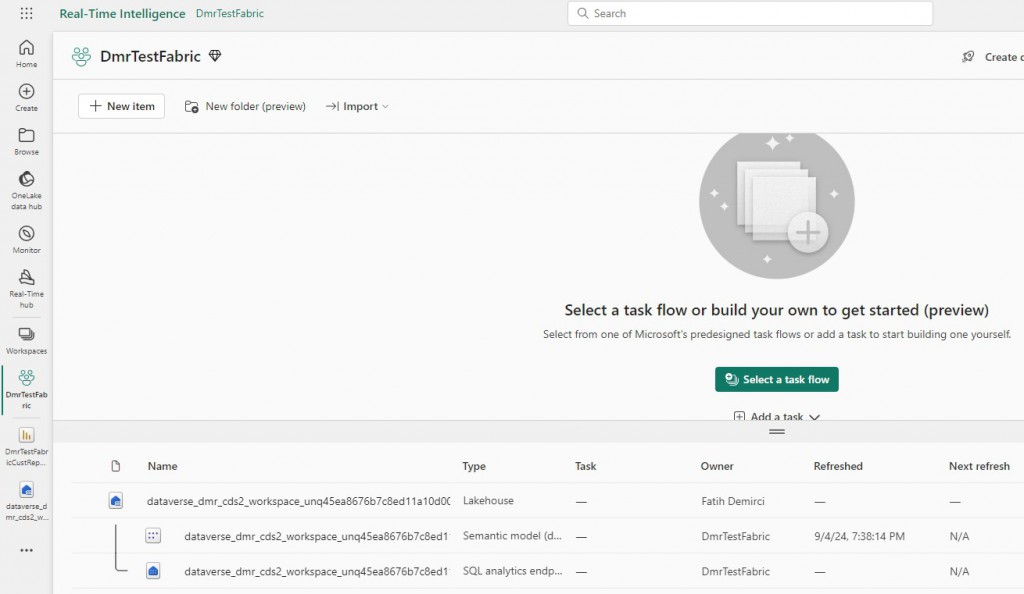Go to Home in the sidebar
Screen dimensions: 1024x594
26,54
